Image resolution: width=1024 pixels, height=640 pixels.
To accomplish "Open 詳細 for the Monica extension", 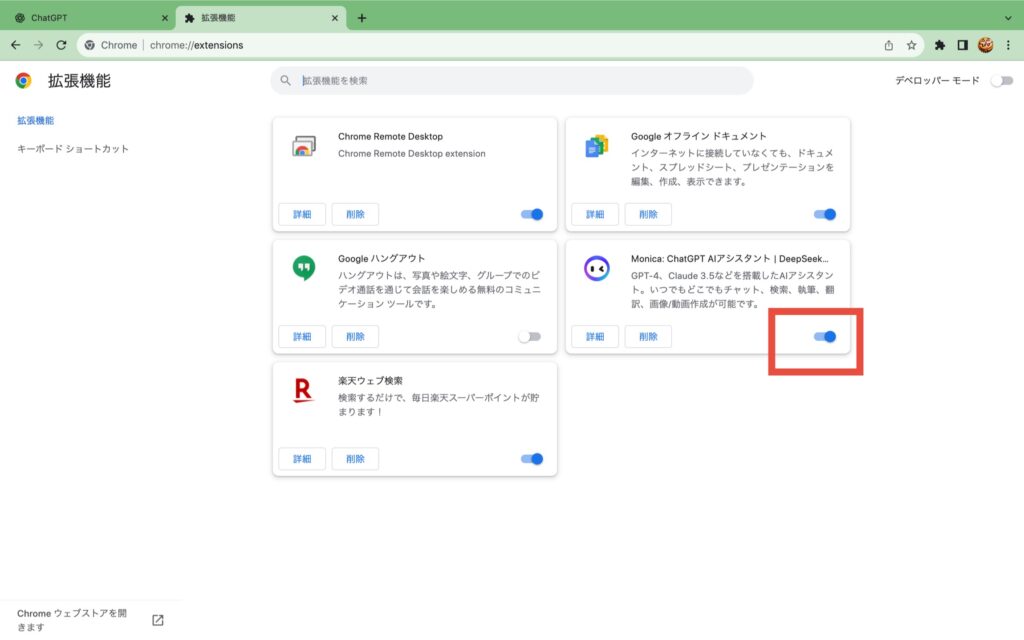I will point(595,337).
